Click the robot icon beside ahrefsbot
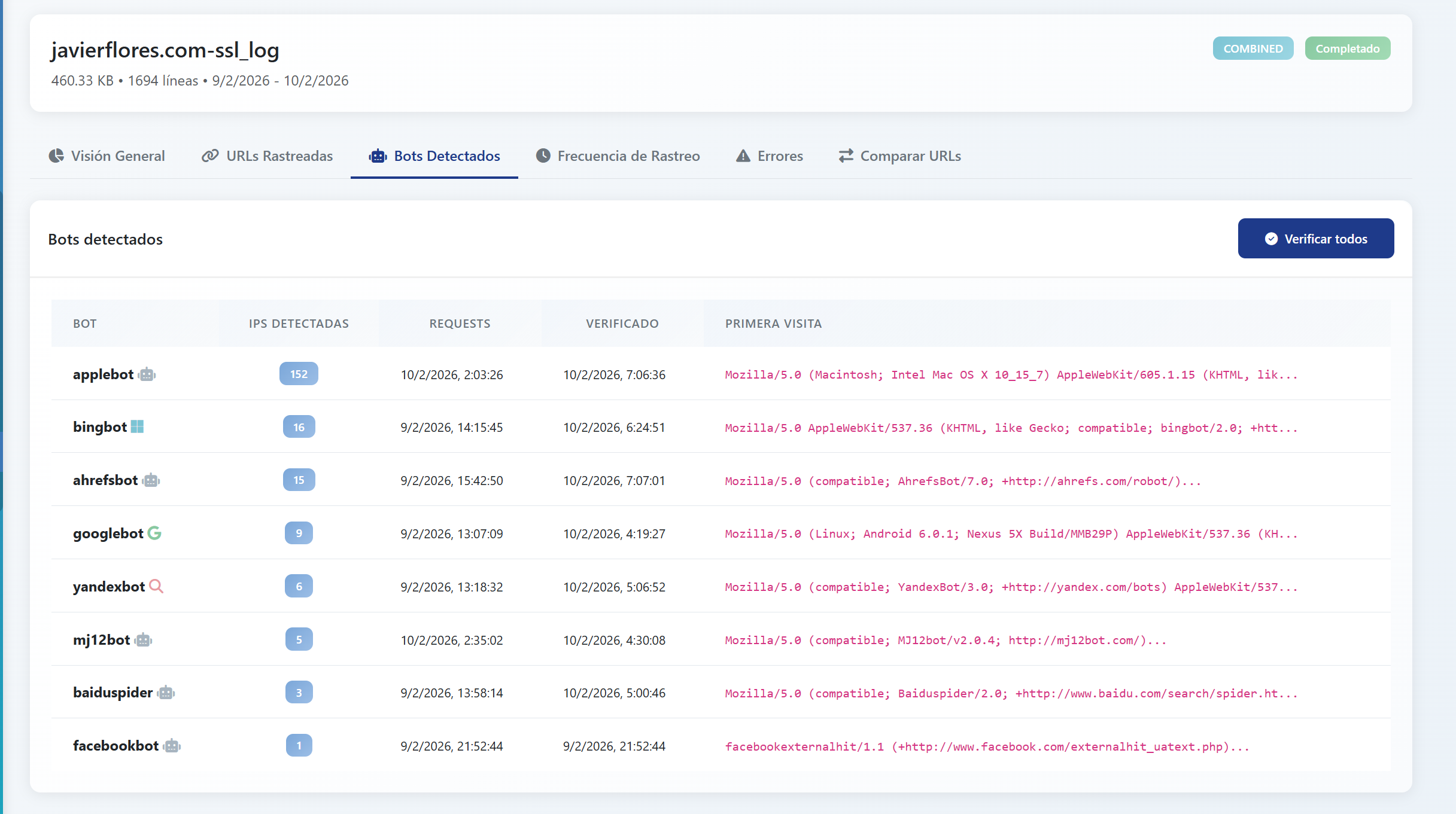 point(151,480)
